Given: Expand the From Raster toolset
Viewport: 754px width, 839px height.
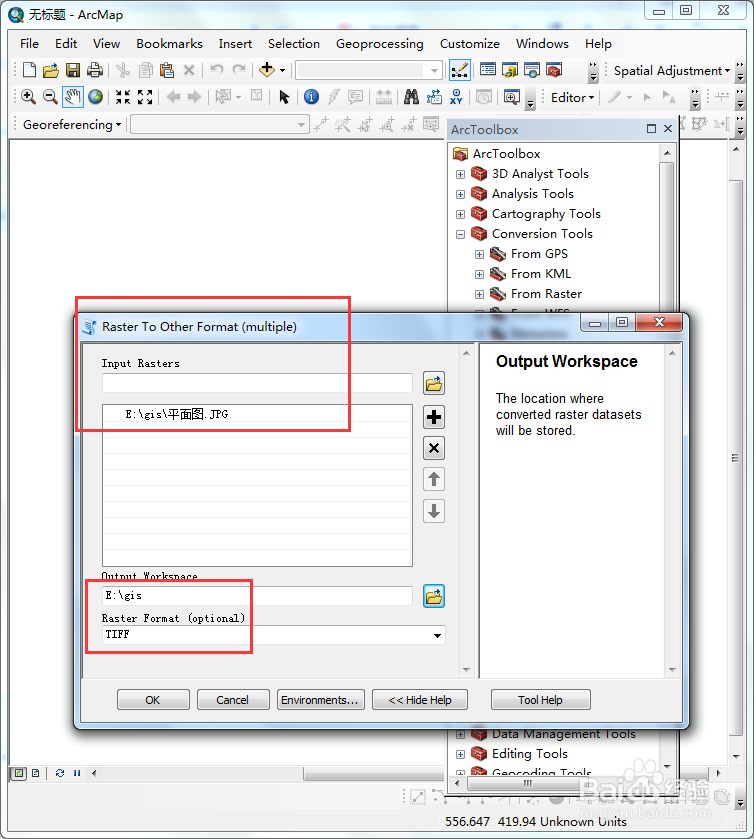Looking at the screenshot, I should click(479, 294).
